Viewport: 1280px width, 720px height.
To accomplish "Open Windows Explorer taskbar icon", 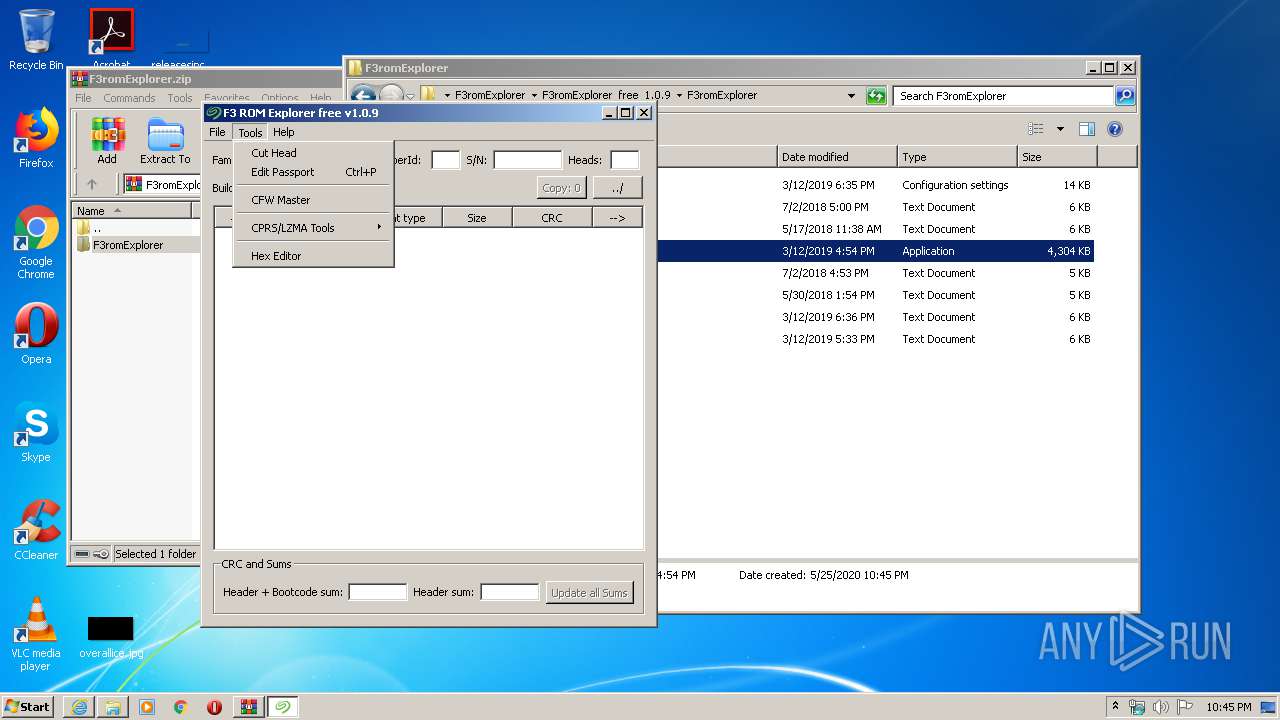I will tap(113, 707).
